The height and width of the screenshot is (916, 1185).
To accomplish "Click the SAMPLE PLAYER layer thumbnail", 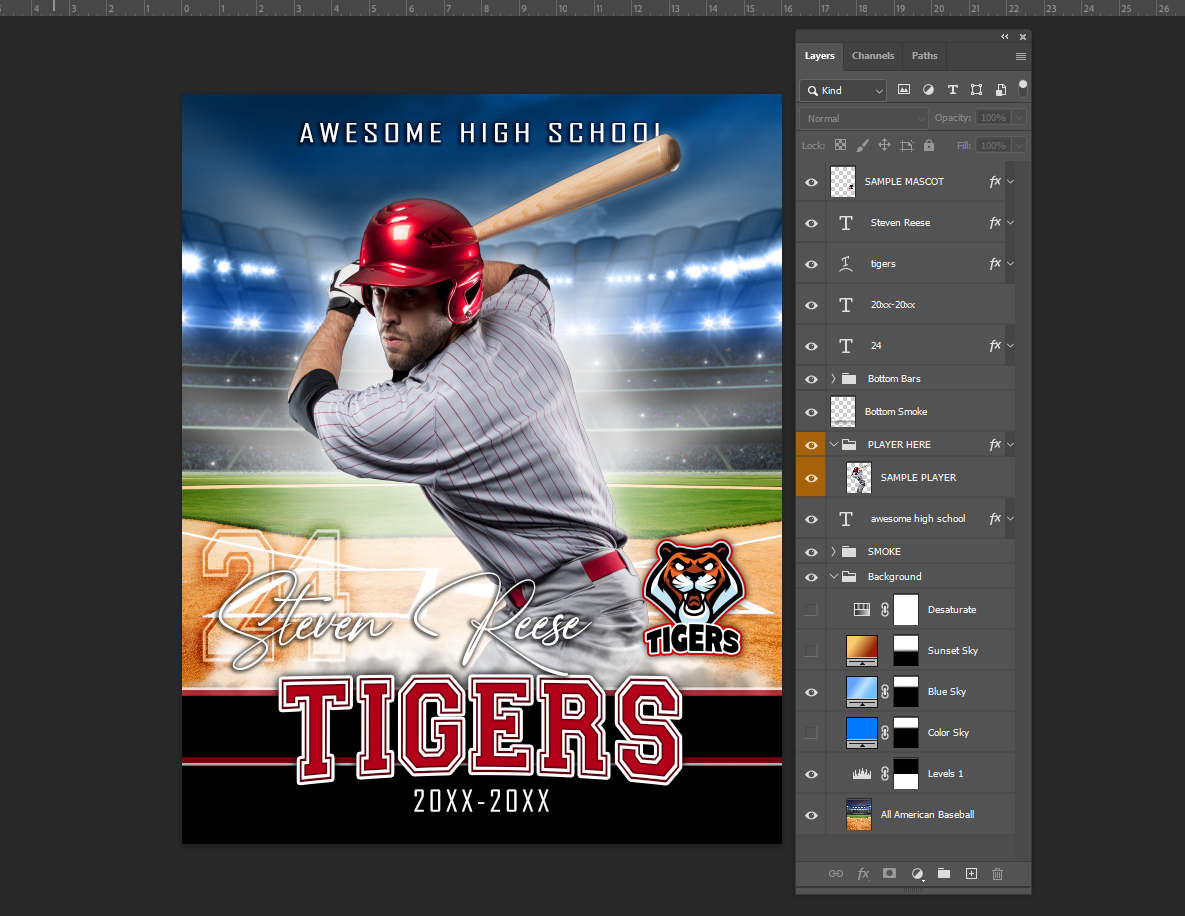I will coord(859,478).
